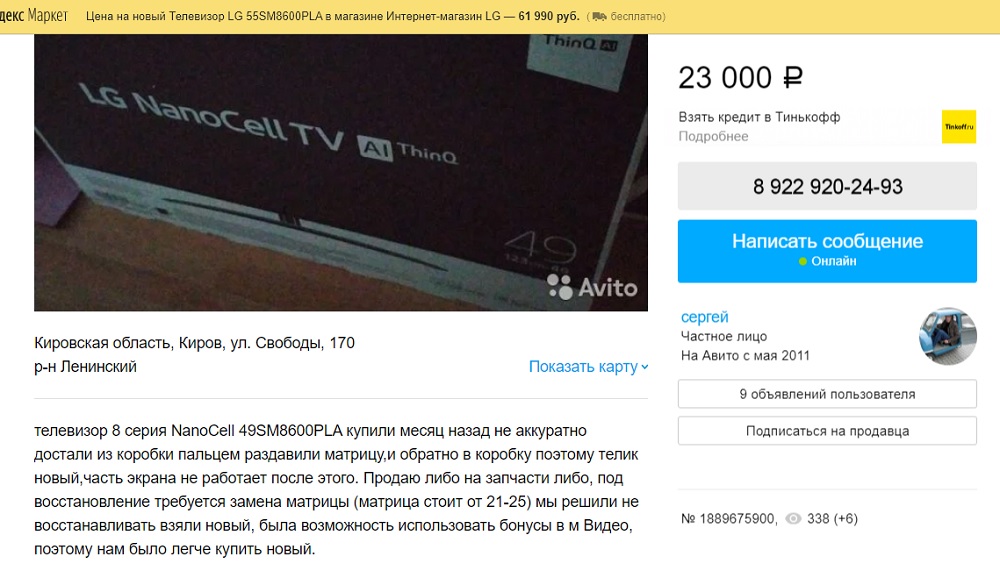Click the phone number 8 922 920-24-93 button
This screenshot has width=1000, height=578.
point(827,186)
